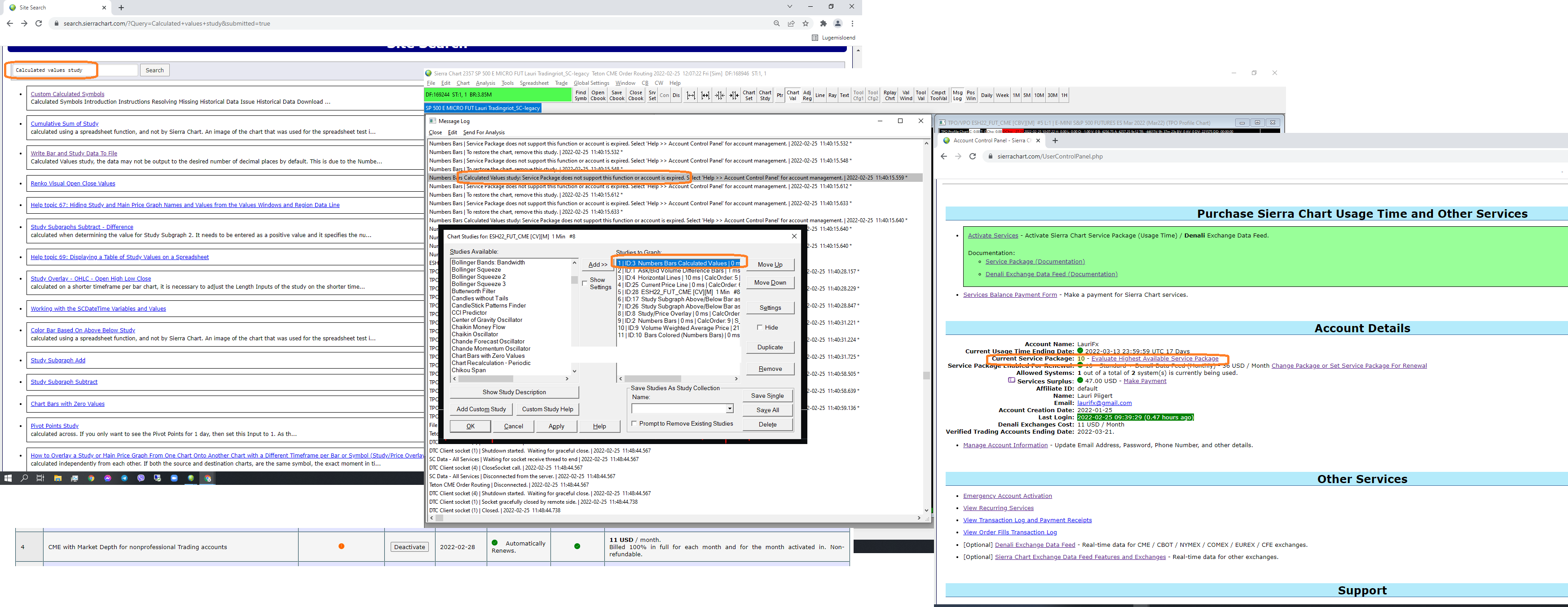Tick Prompt to Remove Existing Studies
Viewport: 1568px width, 607px height.
tap(634, 424)
